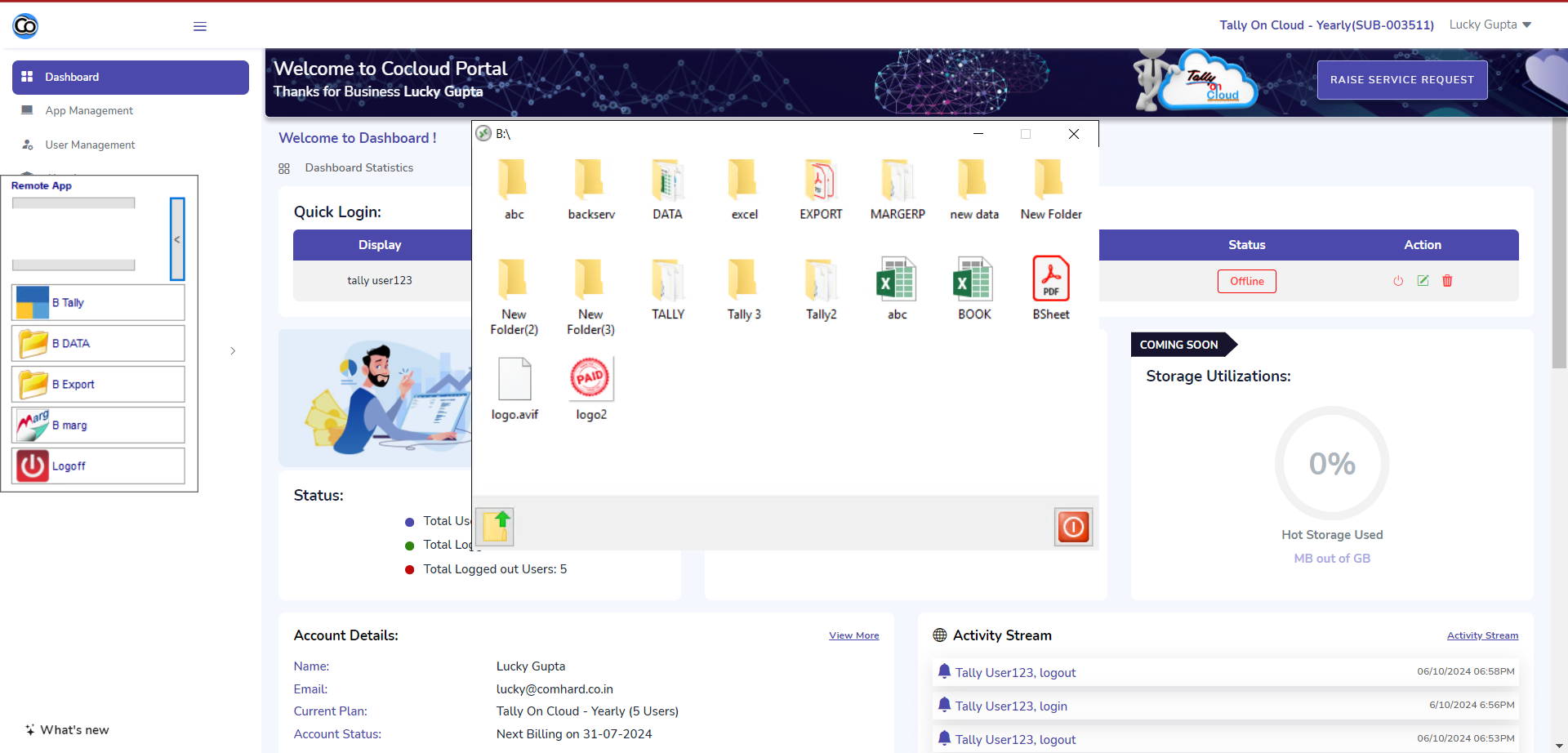Viewport: 1568px width, 753px height.
Task: Open the Lucky Gupta account dropdown
Action: 1490,25
